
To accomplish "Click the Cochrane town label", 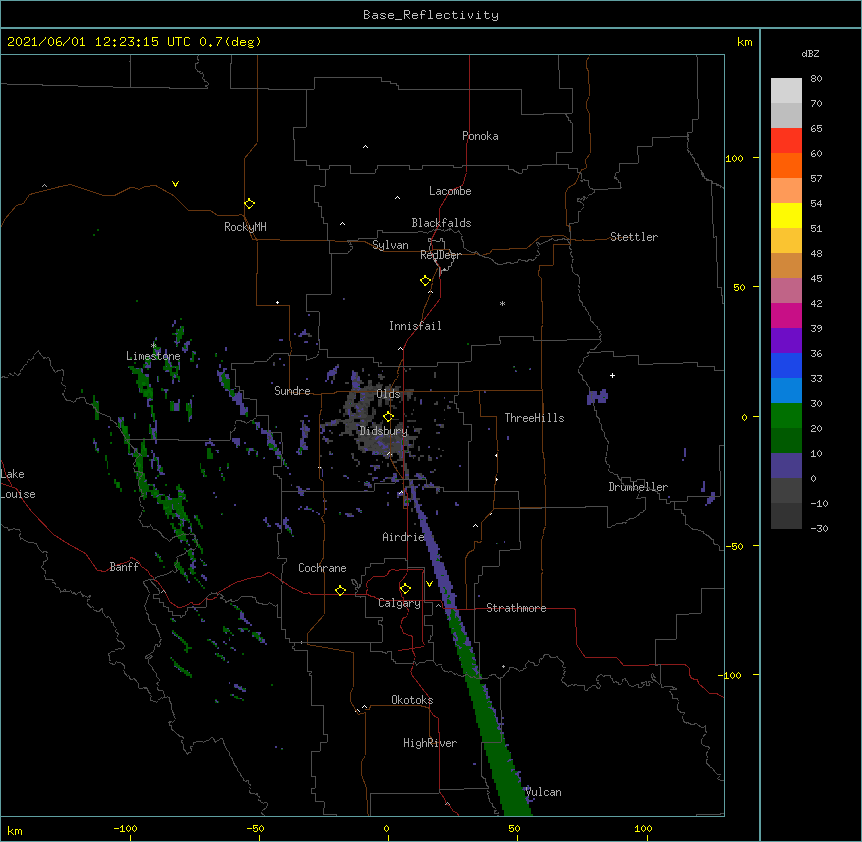I will coord(322,568).
